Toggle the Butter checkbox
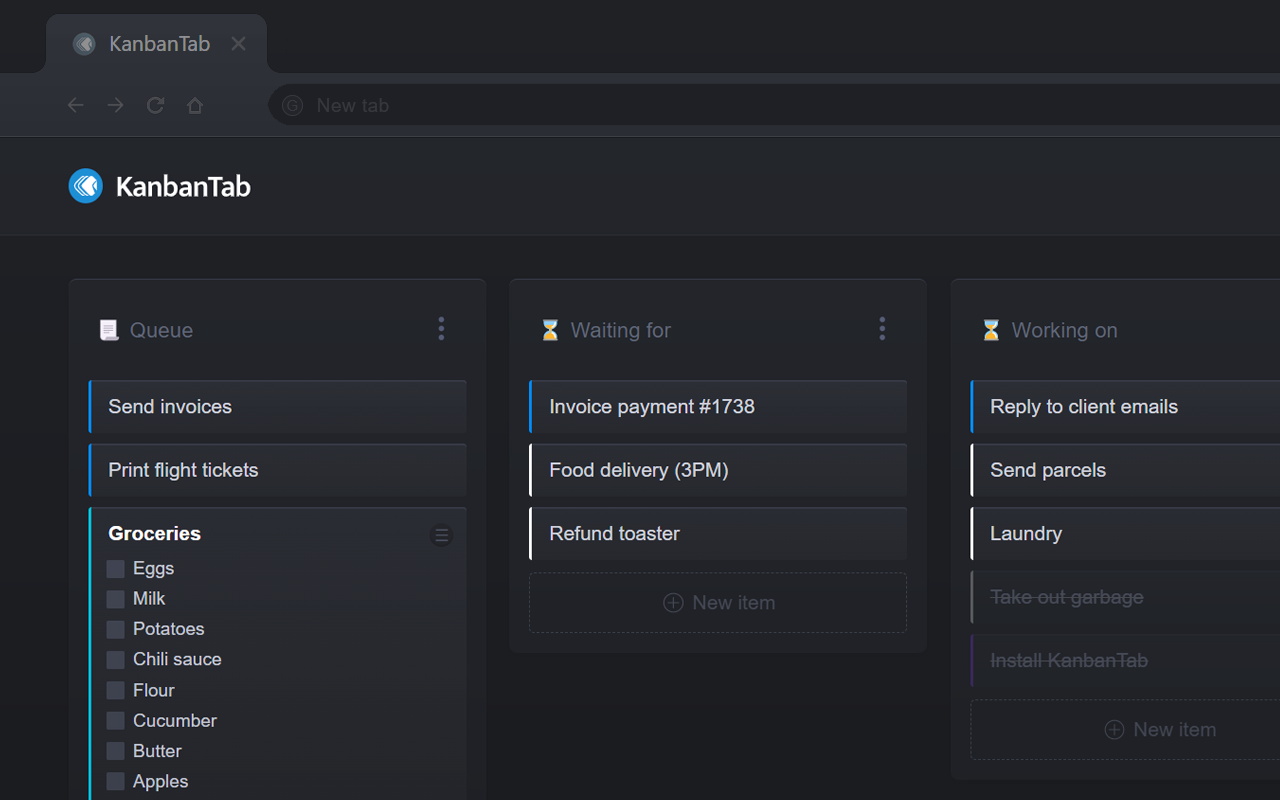The image size is (1280, 800). [116, 751]
